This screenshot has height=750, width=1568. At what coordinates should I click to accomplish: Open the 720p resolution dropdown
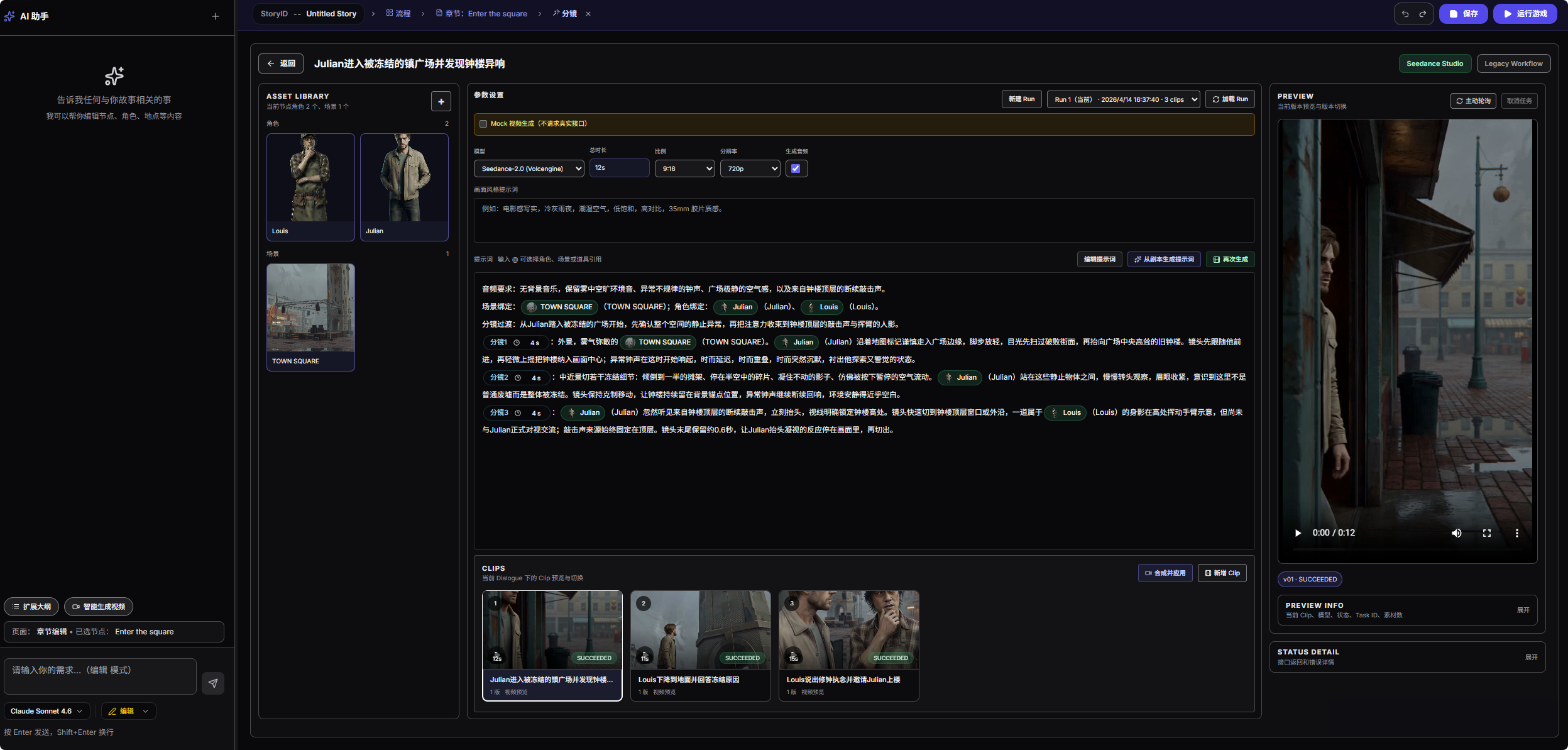pyautogui.click(x=750, y=168)
